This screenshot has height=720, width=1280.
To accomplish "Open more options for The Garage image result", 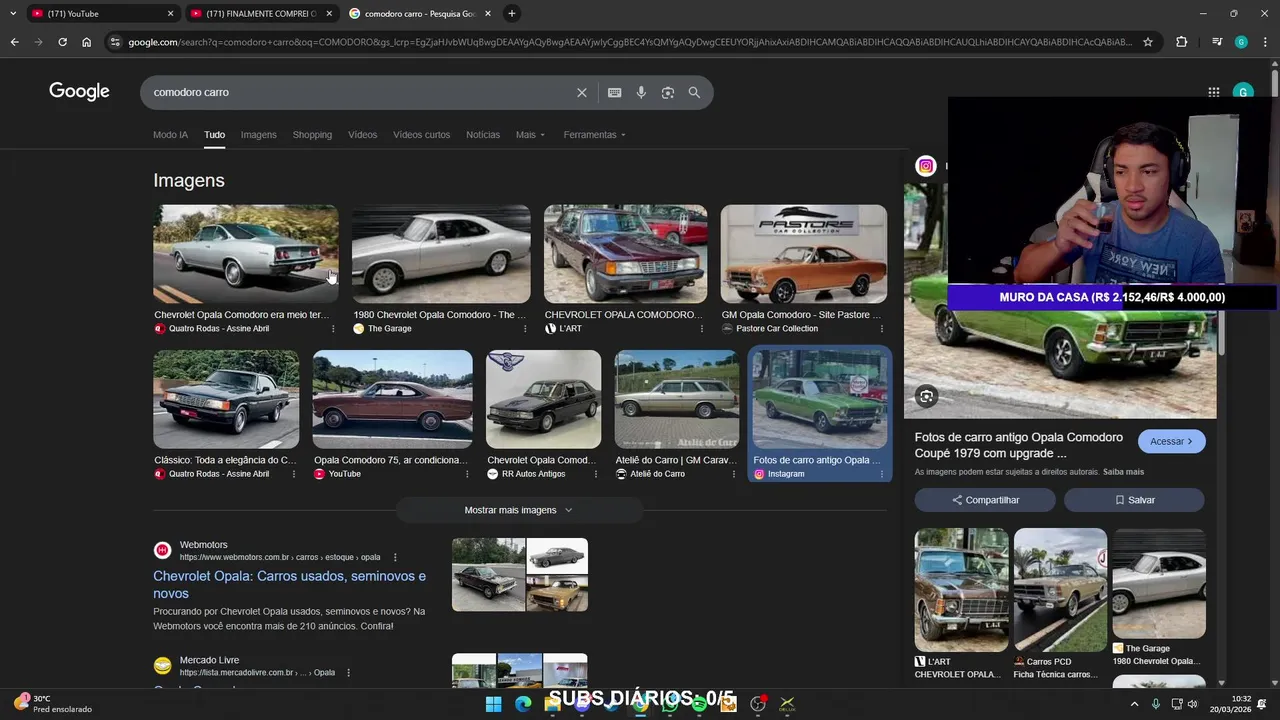I will tap(525, 329).
